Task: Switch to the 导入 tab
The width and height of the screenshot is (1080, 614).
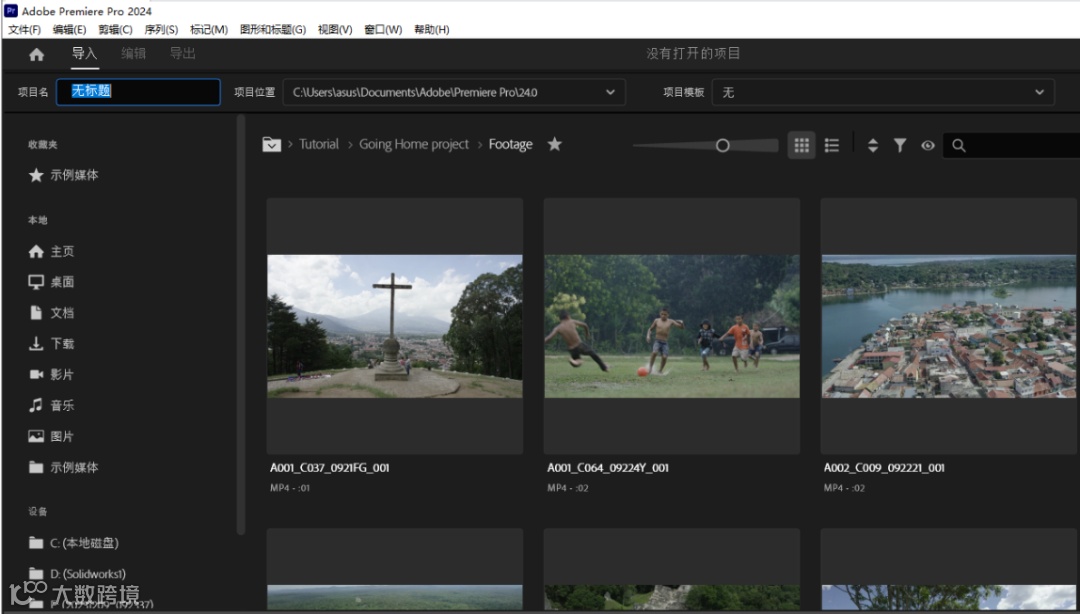Action: pos(85,54)
